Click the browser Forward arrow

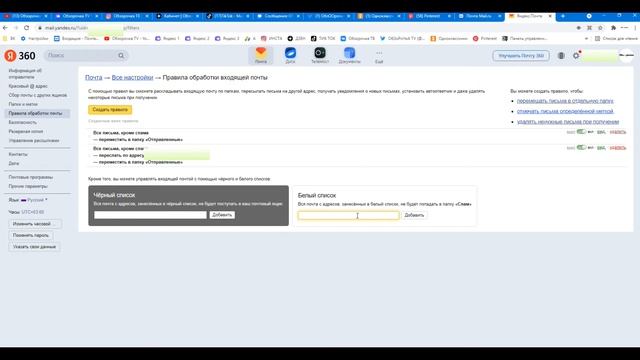16,28
